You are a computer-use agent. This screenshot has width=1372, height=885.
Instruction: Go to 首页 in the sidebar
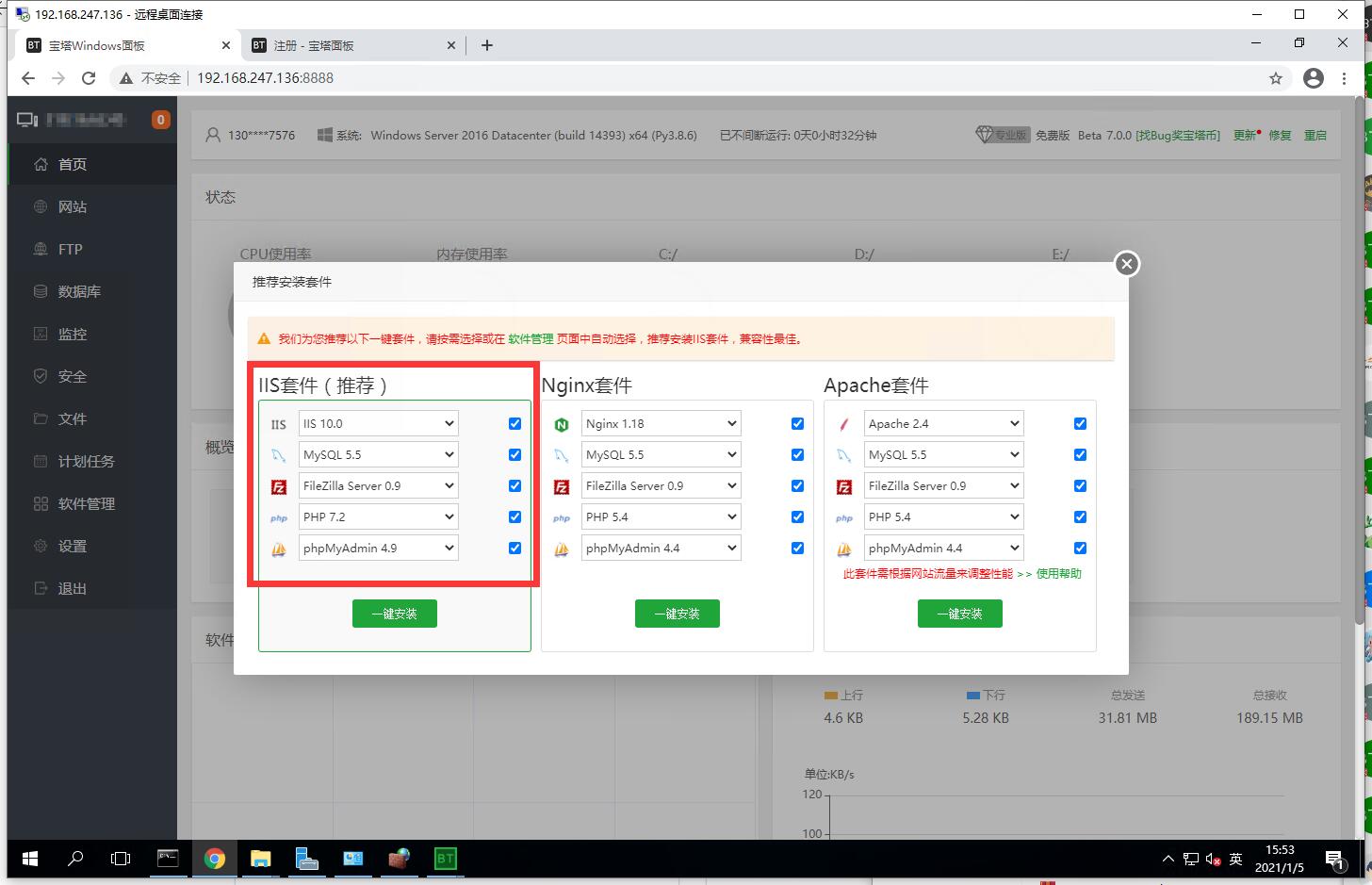point(92,164)
